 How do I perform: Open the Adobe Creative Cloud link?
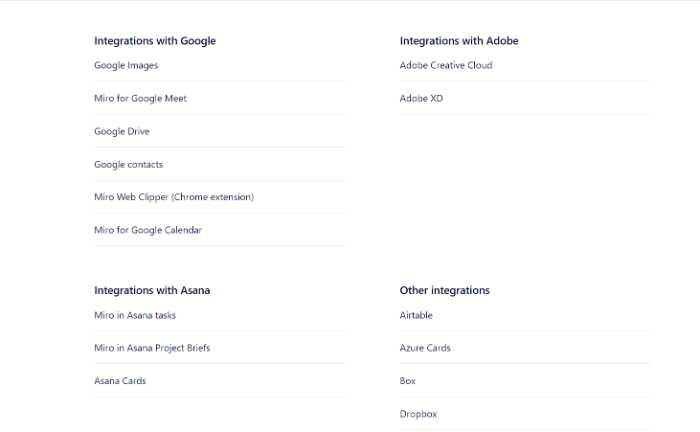coord(446,66)
